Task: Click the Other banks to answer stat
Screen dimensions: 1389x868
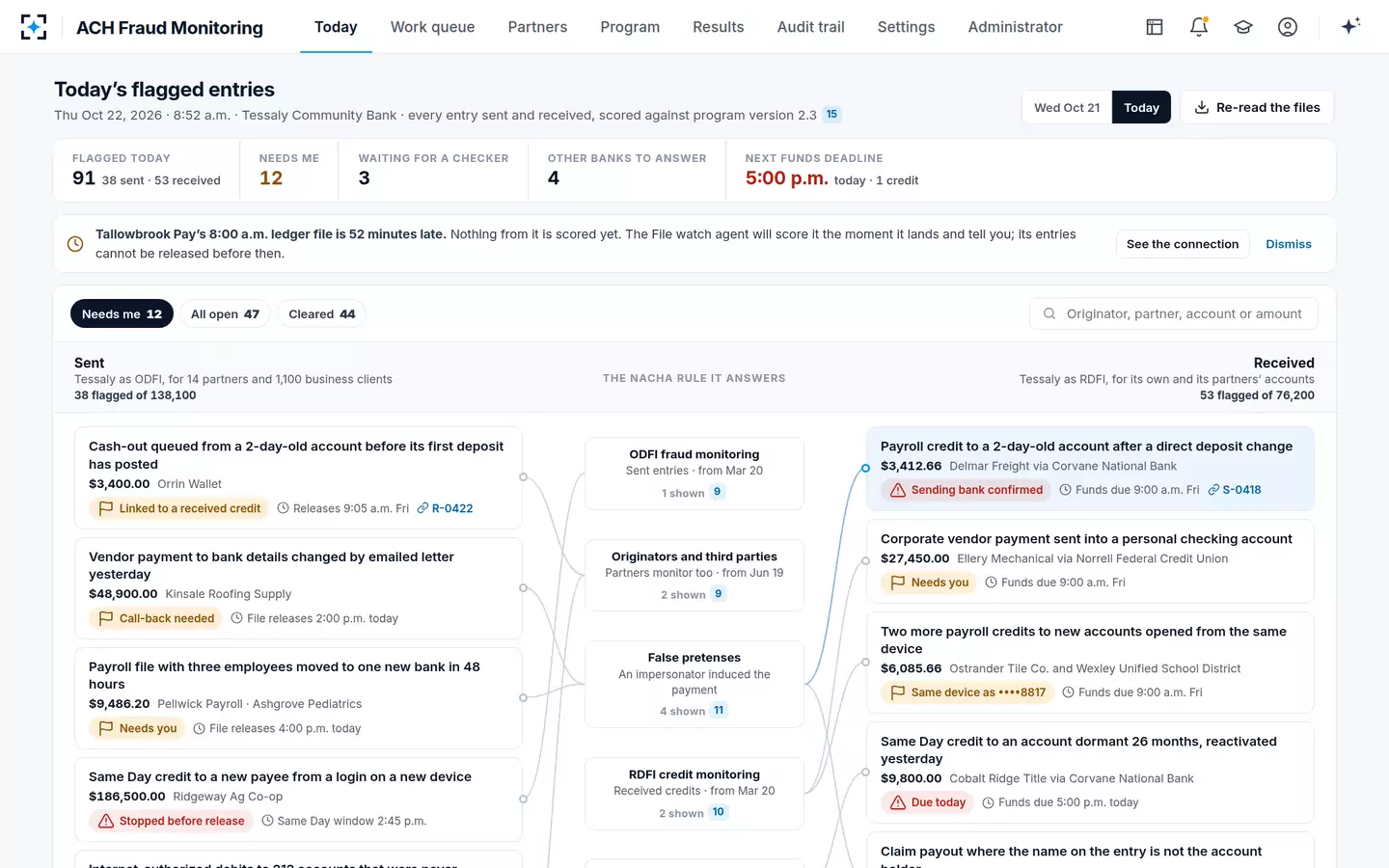Action: (627, 170)
